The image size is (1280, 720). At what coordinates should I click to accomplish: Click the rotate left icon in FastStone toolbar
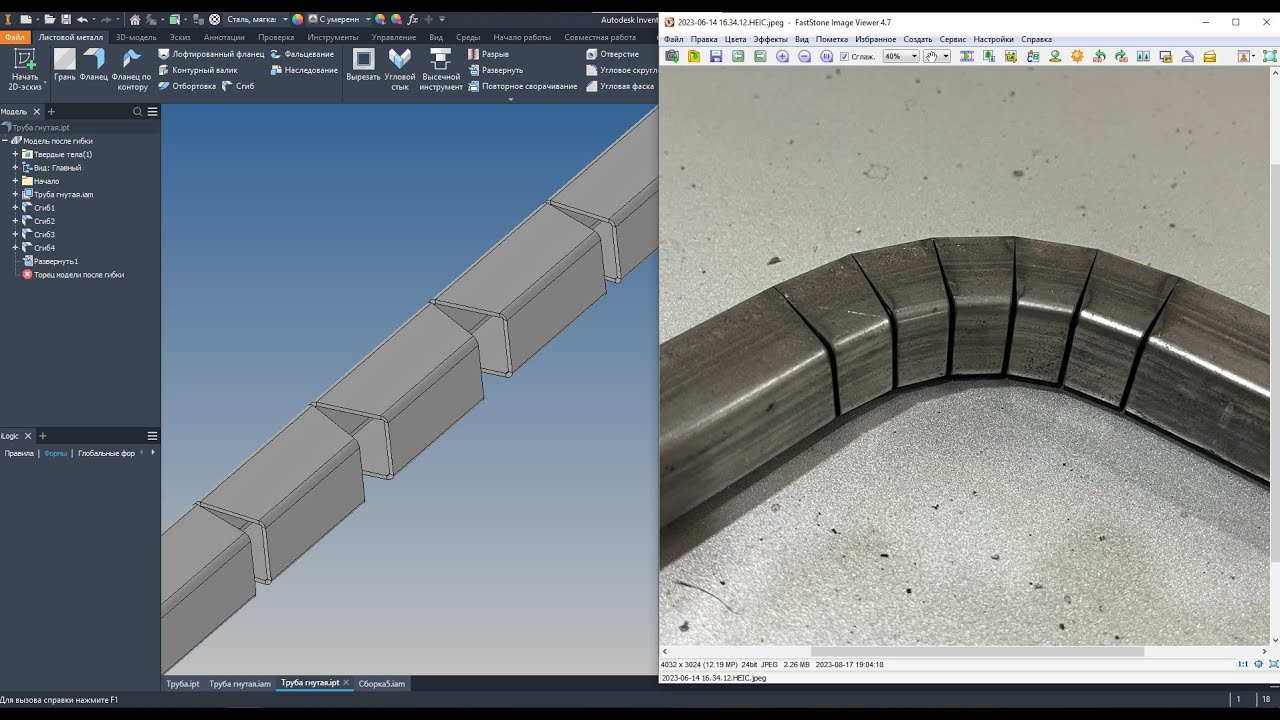tap(1099, 56)
